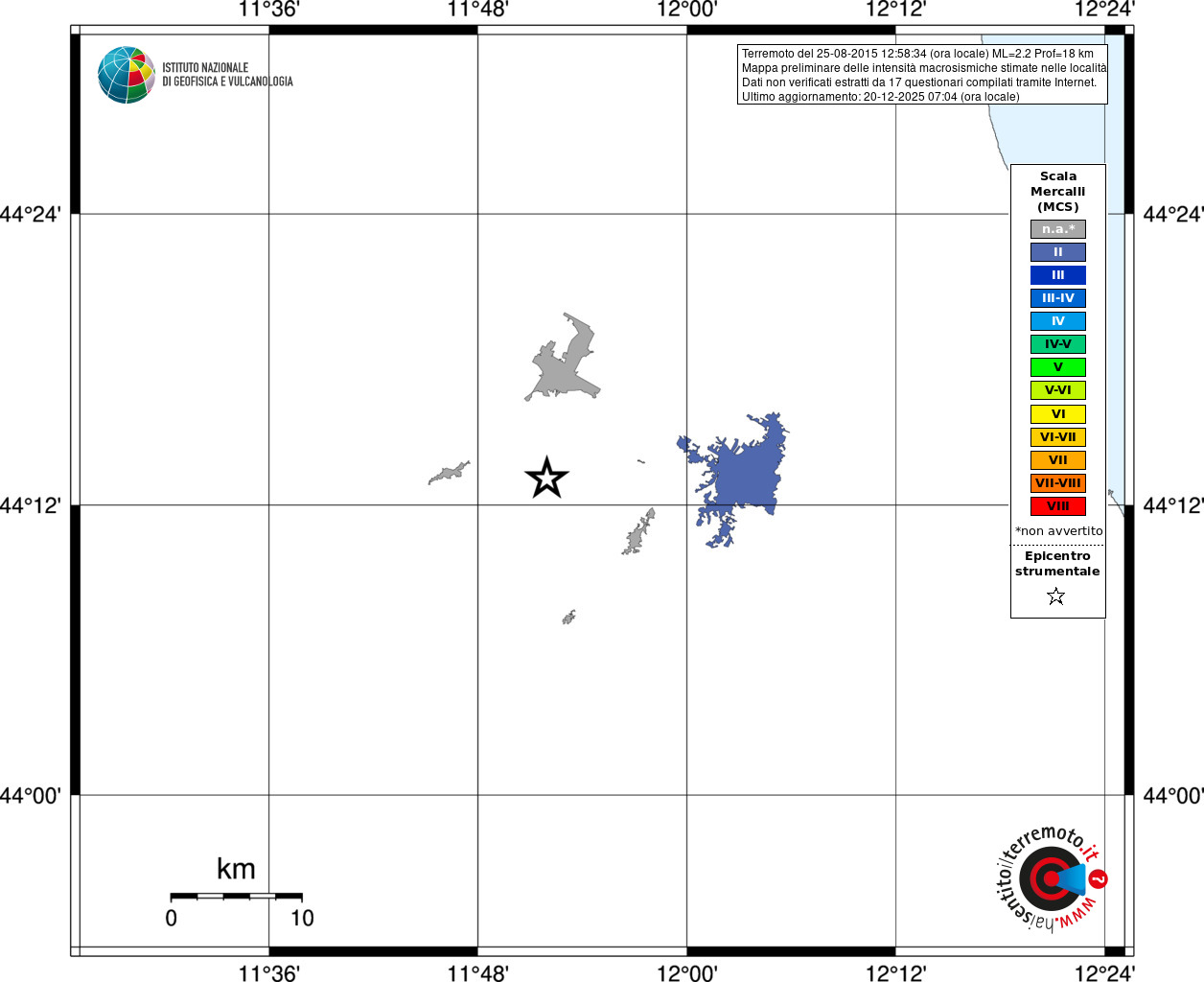Pick the II intensity legend swatch

1058,252
